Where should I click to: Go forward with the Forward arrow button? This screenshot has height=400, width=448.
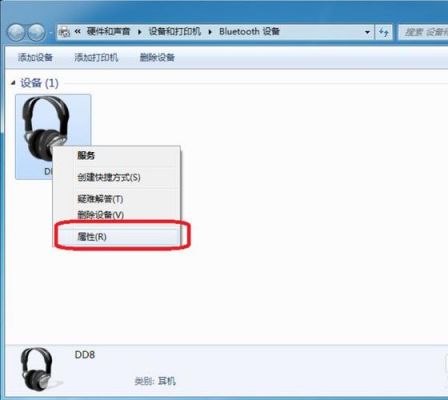coord(36,32)
